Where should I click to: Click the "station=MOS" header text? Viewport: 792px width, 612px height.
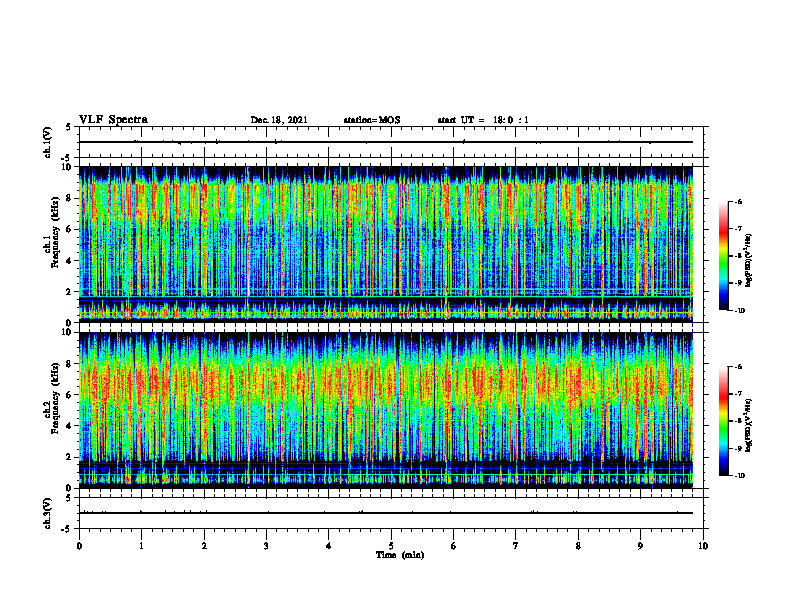coord(372,120)
